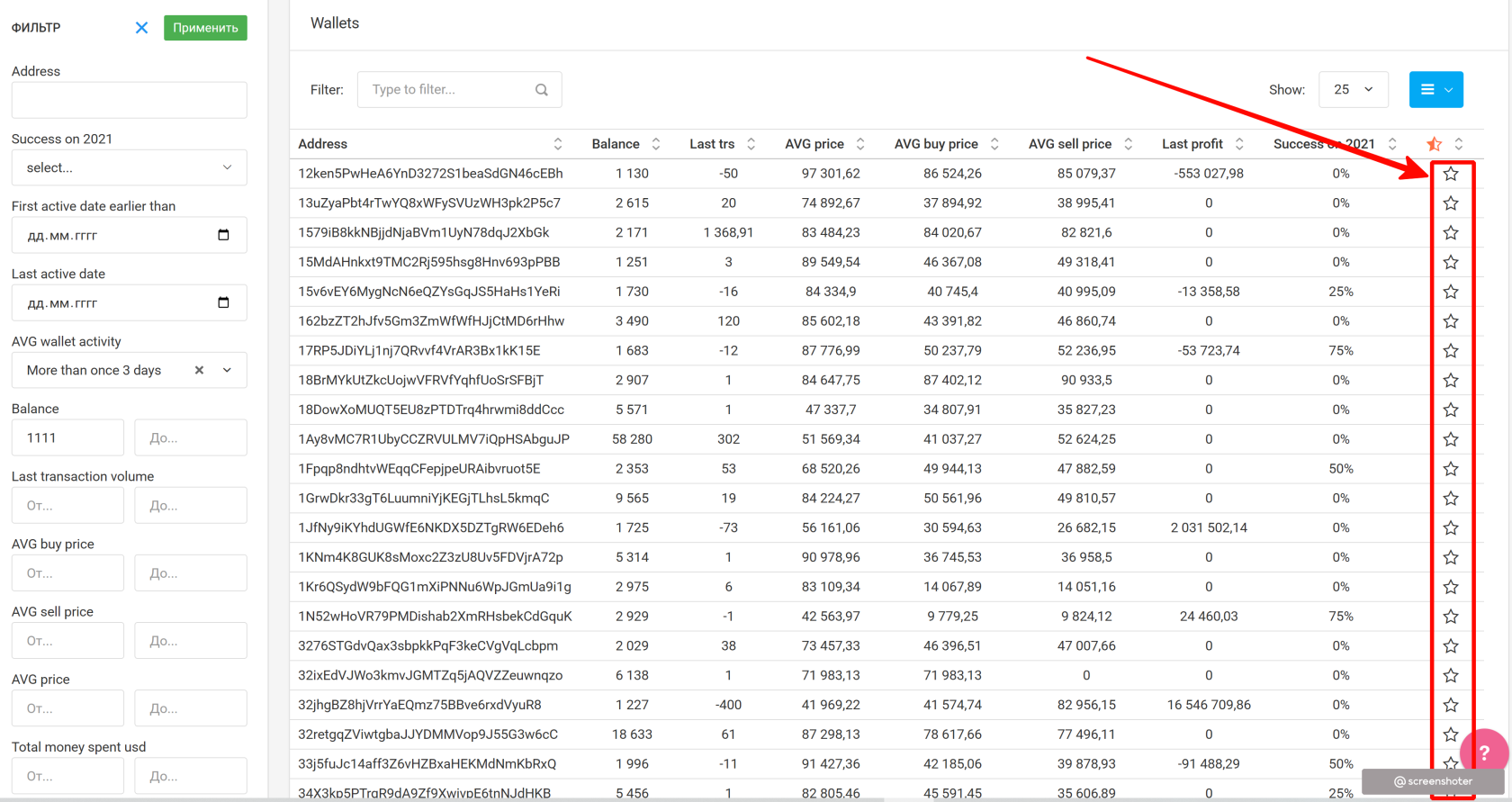
Task: Click the Address filter input field
Action: point(129,100)
